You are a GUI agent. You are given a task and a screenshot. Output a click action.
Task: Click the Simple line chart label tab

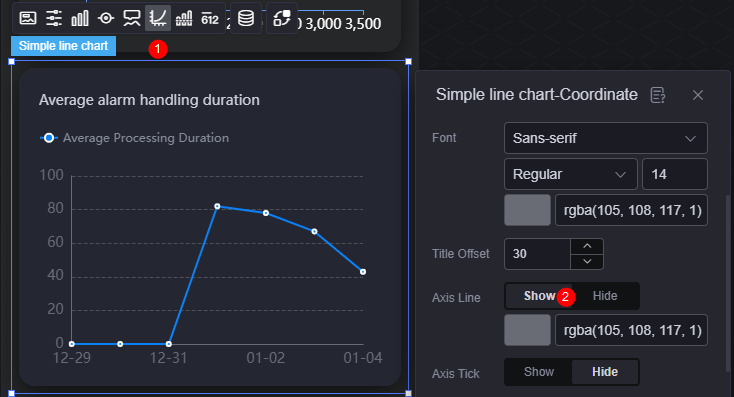click(x=63, y=46)
